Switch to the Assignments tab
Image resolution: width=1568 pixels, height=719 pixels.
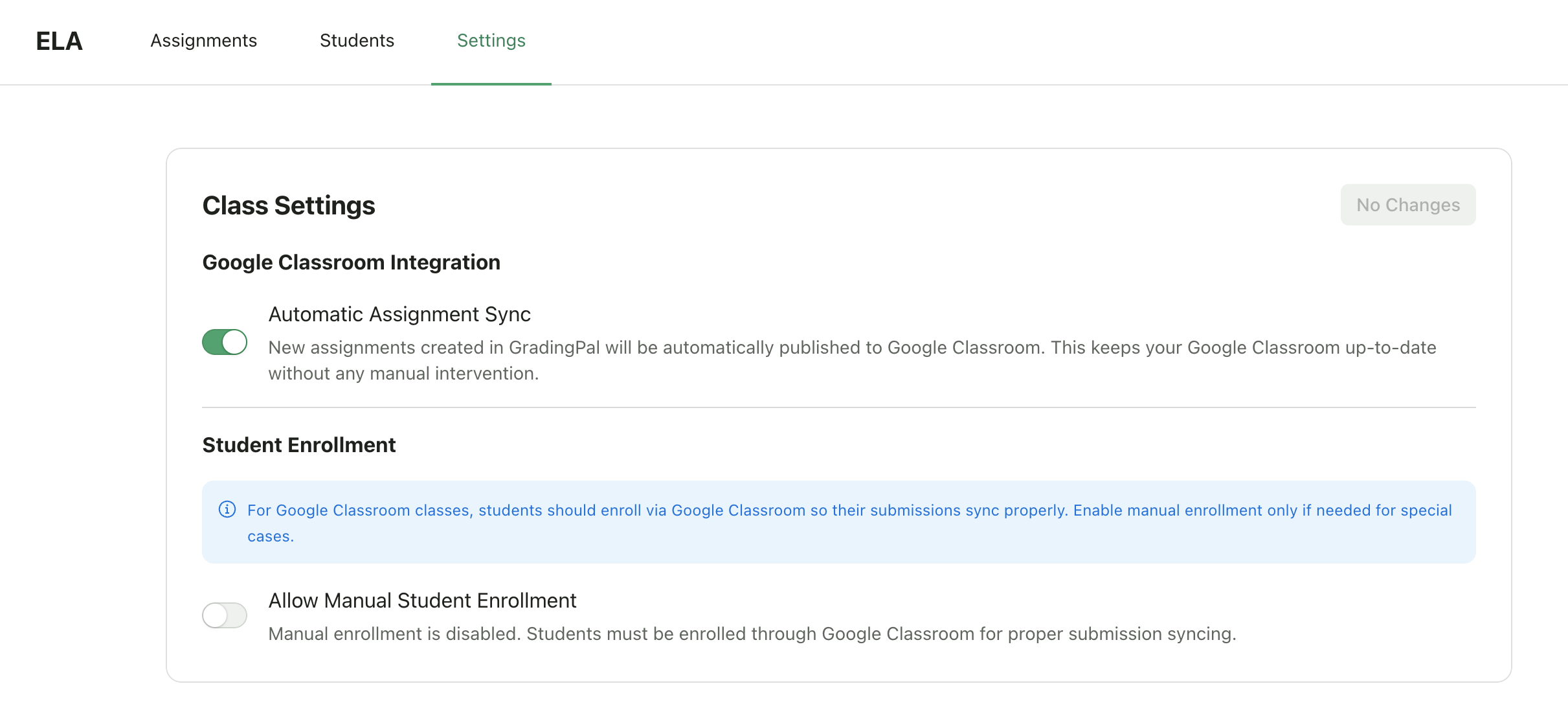tap(203, 41)
